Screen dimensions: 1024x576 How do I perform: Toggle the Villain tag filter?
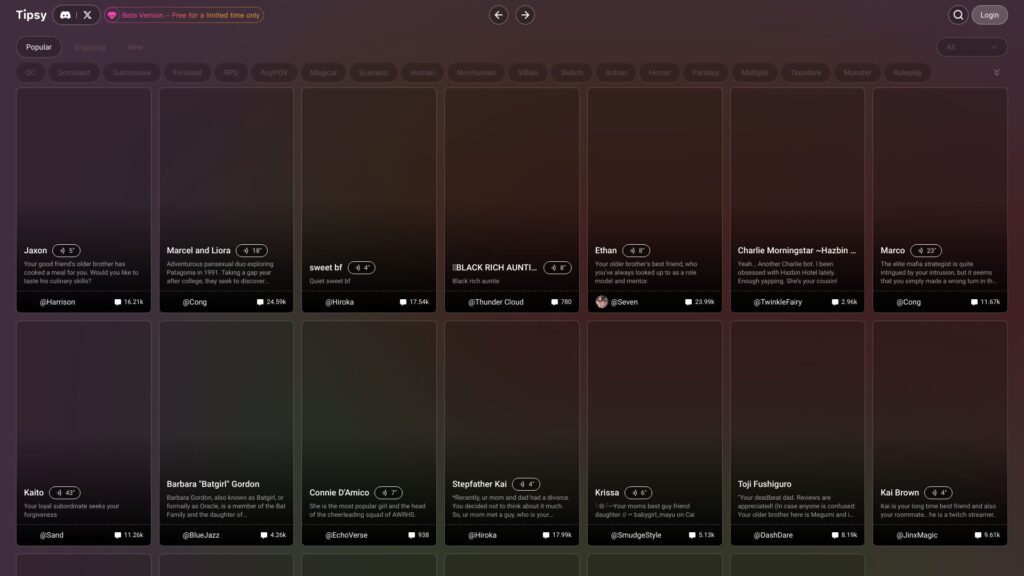[x=528, y=72]
